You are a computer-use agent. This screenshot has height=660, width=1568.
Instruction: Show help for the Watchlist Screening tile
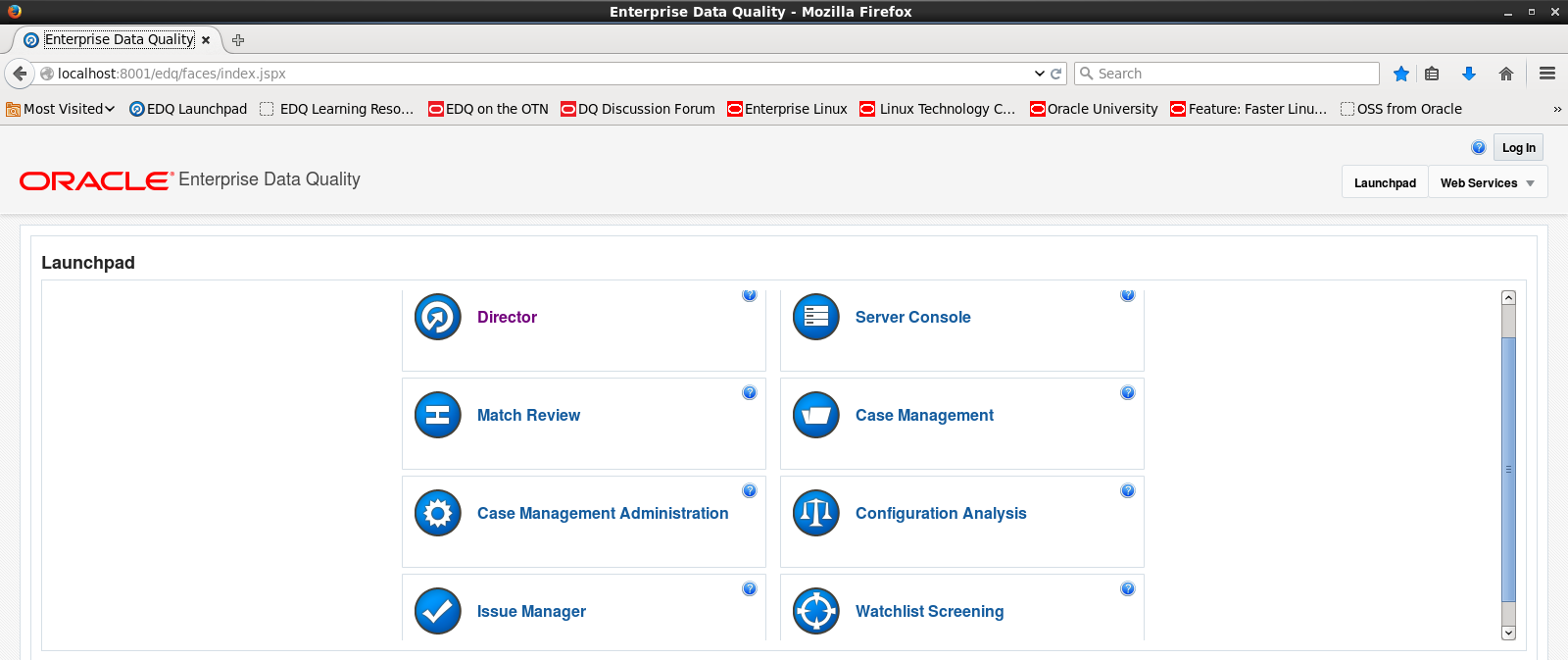(1128, 589)
